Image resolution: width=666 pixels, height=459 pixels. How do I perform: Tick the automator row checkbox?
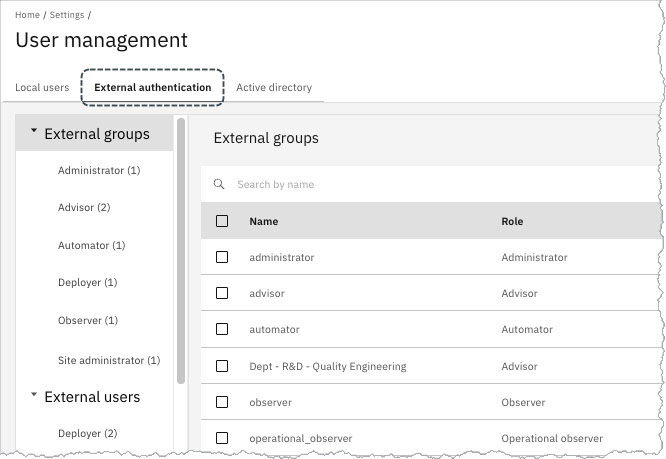pos(222,329)
